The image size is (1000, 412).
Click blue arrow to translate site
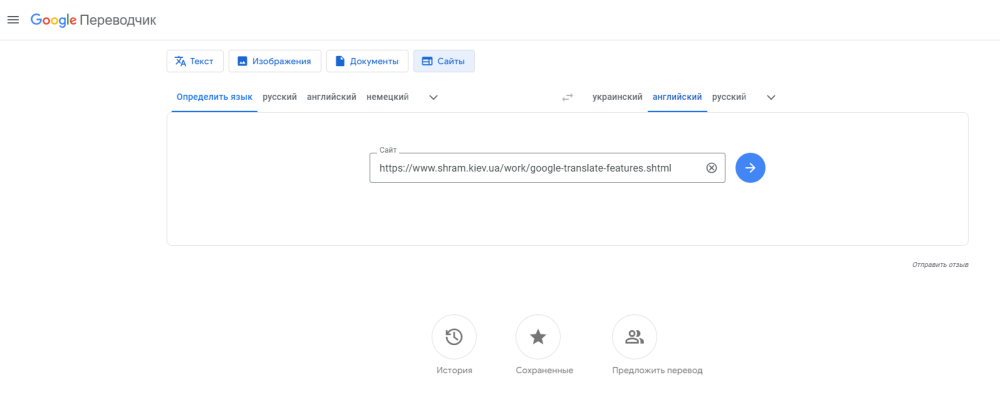click(751, 168)
